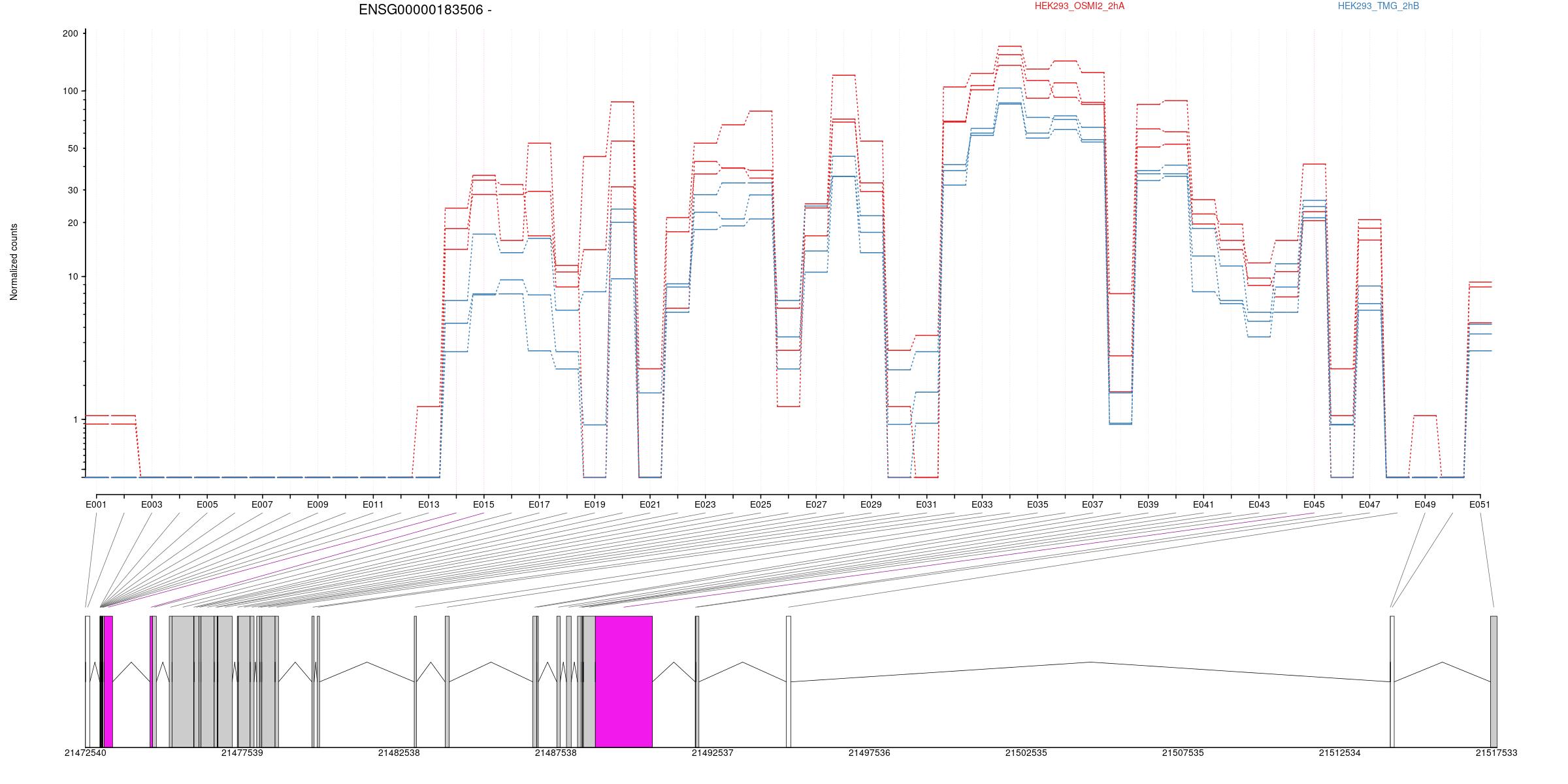Viewport: 1568px width, 784px height.
Task: Click y-axis tick value 1
Action: point(75,419)
